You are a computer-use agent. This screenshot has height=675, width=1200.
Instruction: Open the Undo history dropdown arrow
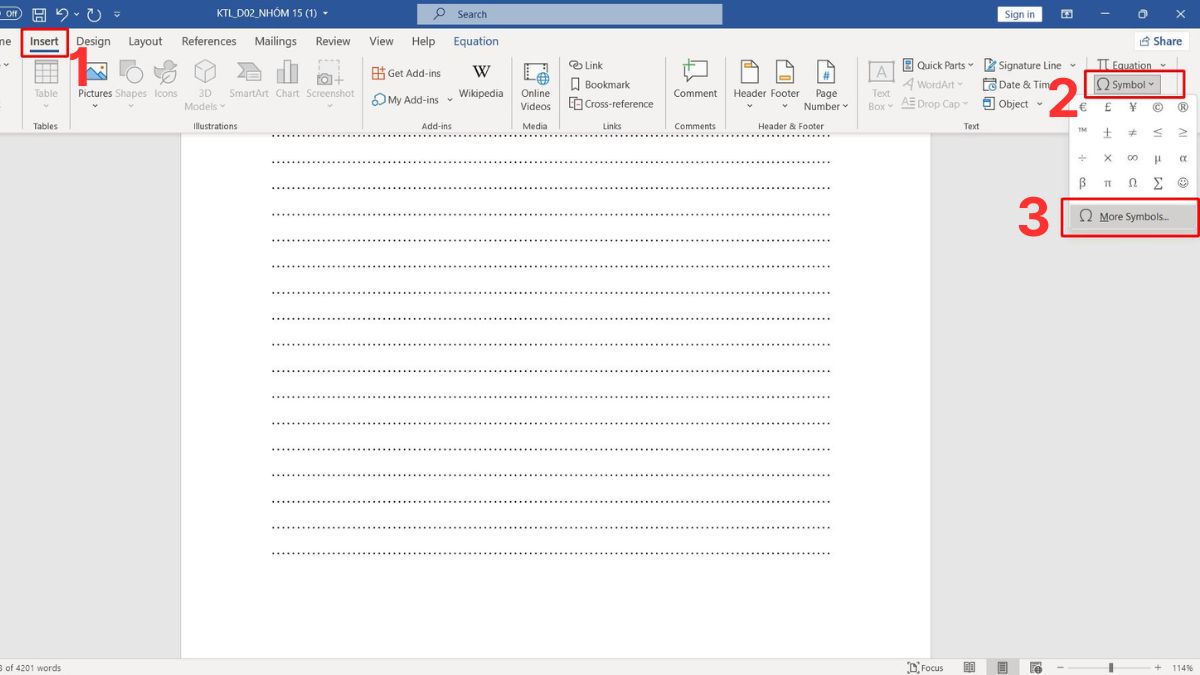pos(76,15)
